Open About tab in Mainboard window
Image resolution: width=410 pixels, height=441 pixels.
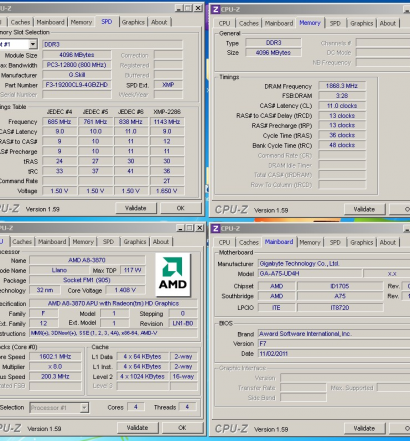(x=388, y=242)
